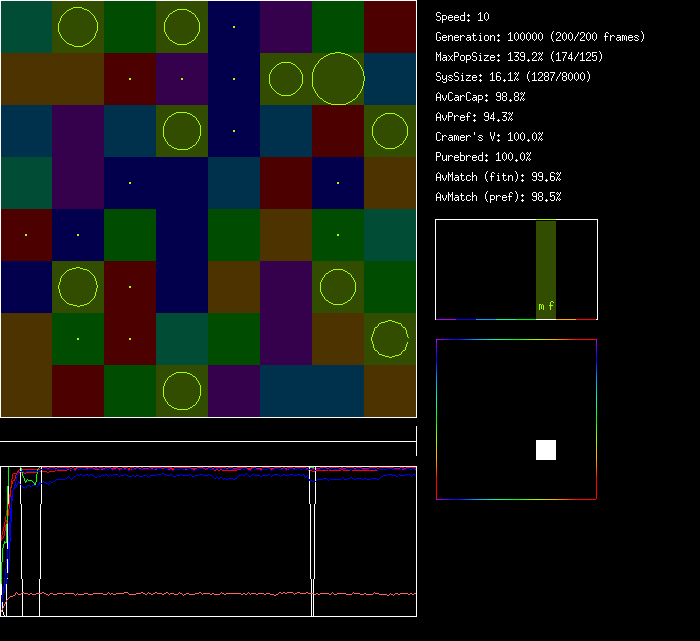Click the AvMatch (pref) readout
The image size is (700, 641).
498,197
